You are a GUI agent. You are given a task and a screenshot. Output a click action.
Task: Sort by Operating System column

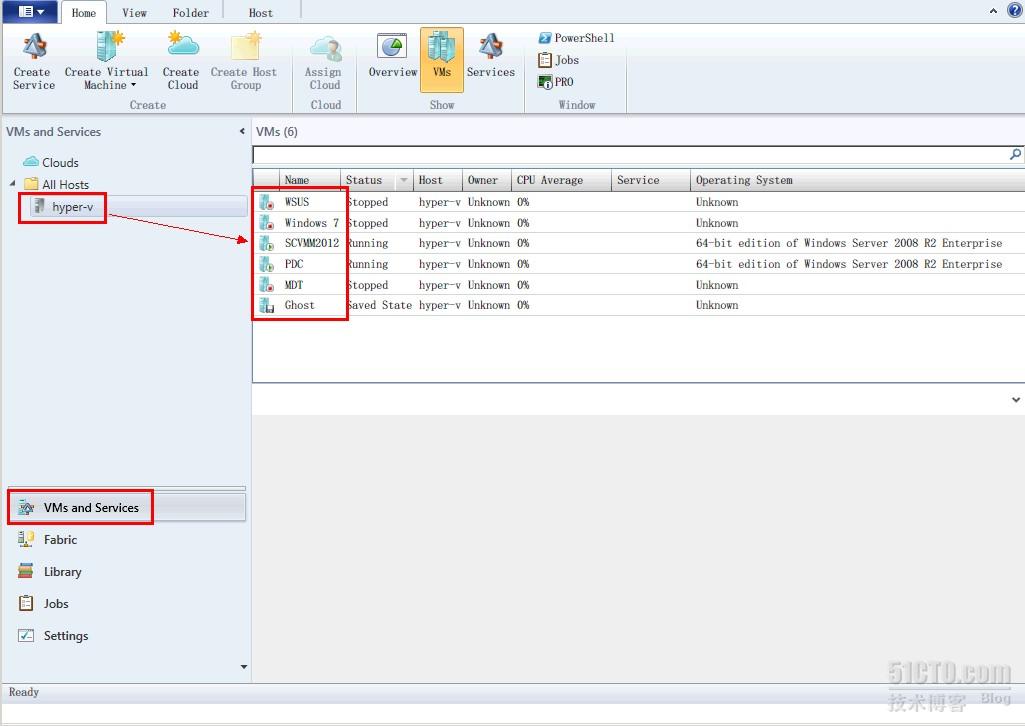coord(857,180)
